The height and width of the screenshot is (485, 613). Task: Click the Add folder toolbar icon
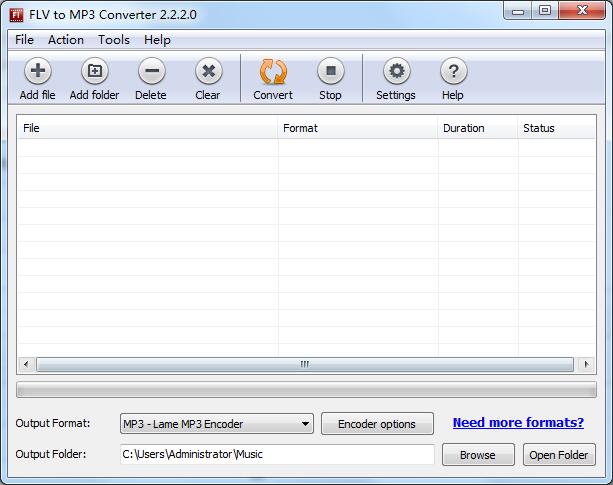point(94,72)
